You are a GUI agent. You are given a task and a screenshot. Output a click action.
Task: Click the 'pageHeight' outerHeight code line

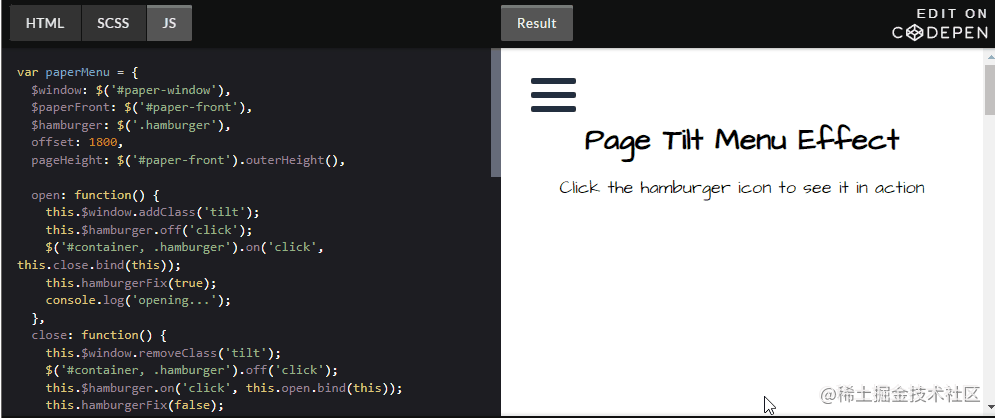[x=188, y=160]
